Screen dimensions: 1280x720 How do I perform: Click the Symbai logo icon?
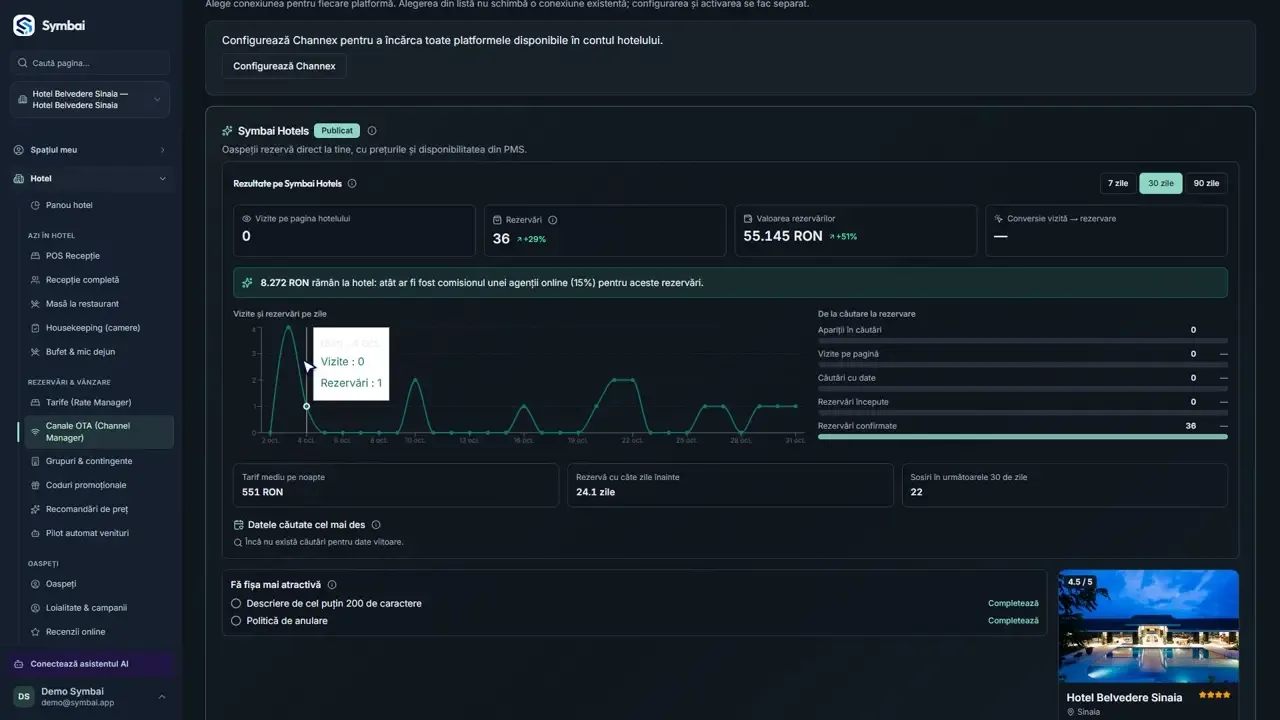pos(23,26)
